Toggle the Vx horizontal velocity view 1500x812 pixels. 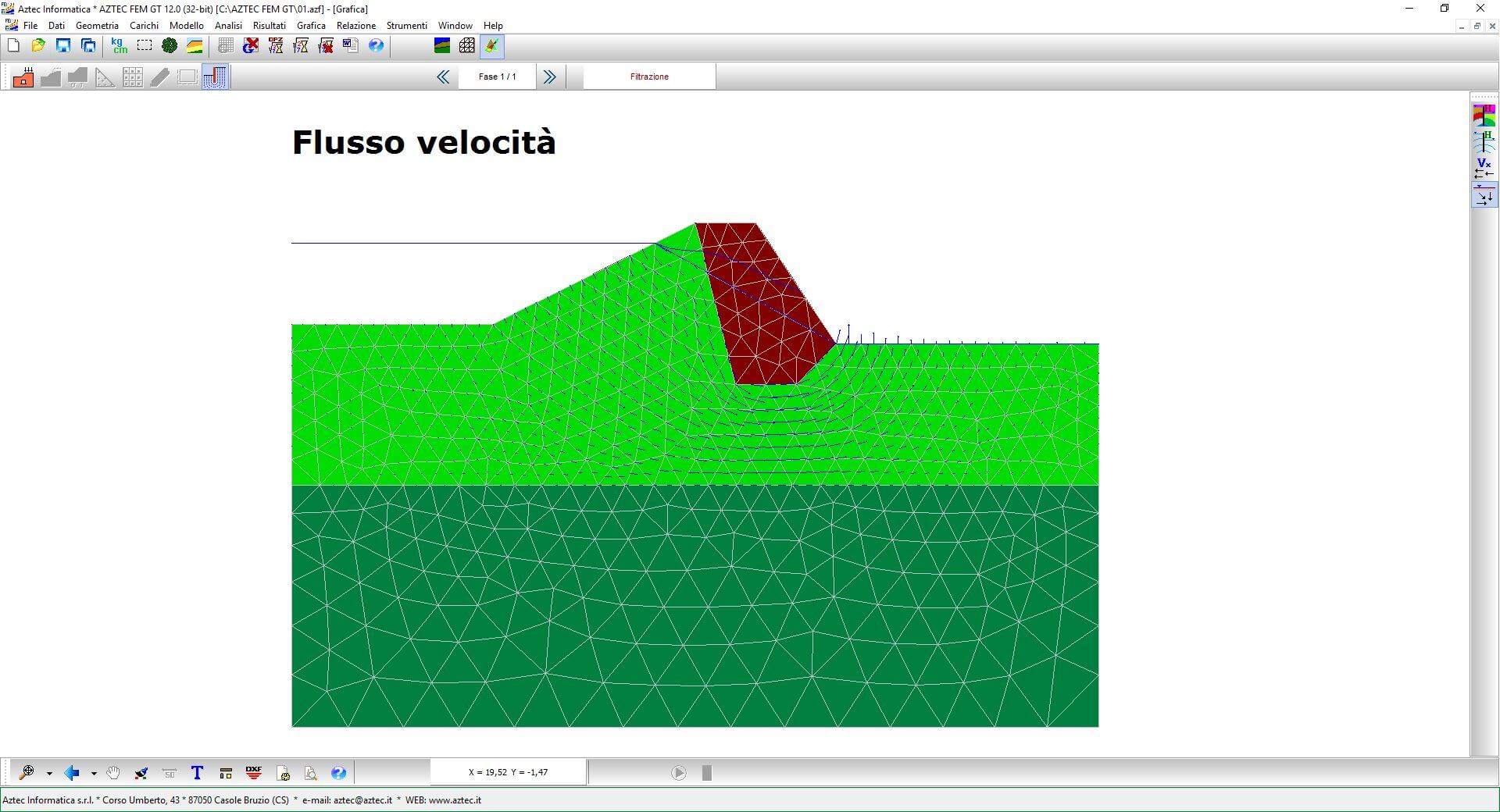[1484, 168]
